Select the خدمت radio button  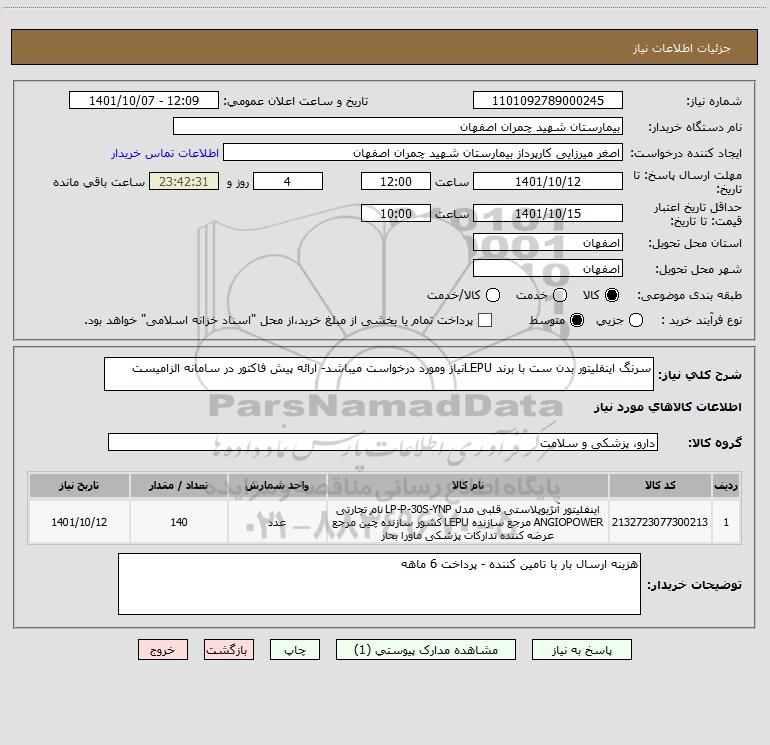(x=560, y=295)
